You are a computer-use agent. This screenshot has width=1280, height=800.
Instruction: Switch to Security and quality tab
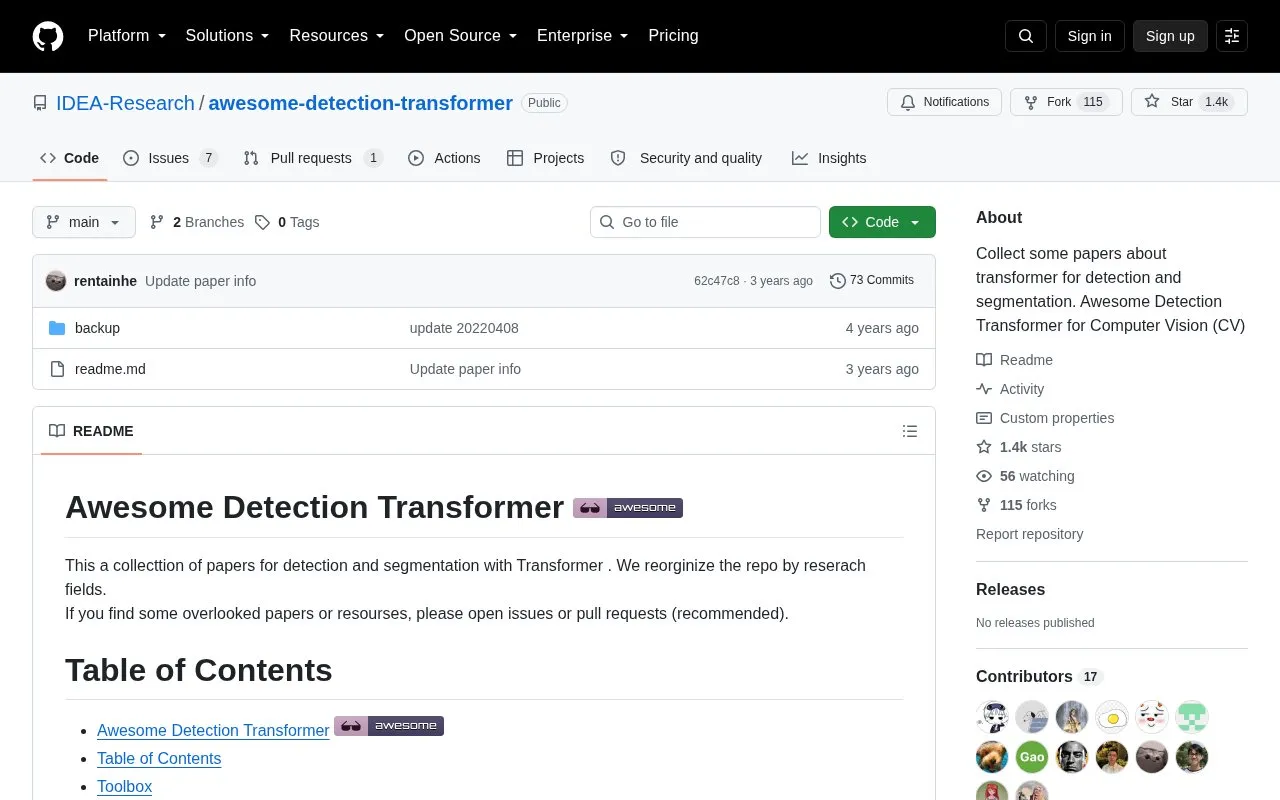coord(686,158)
